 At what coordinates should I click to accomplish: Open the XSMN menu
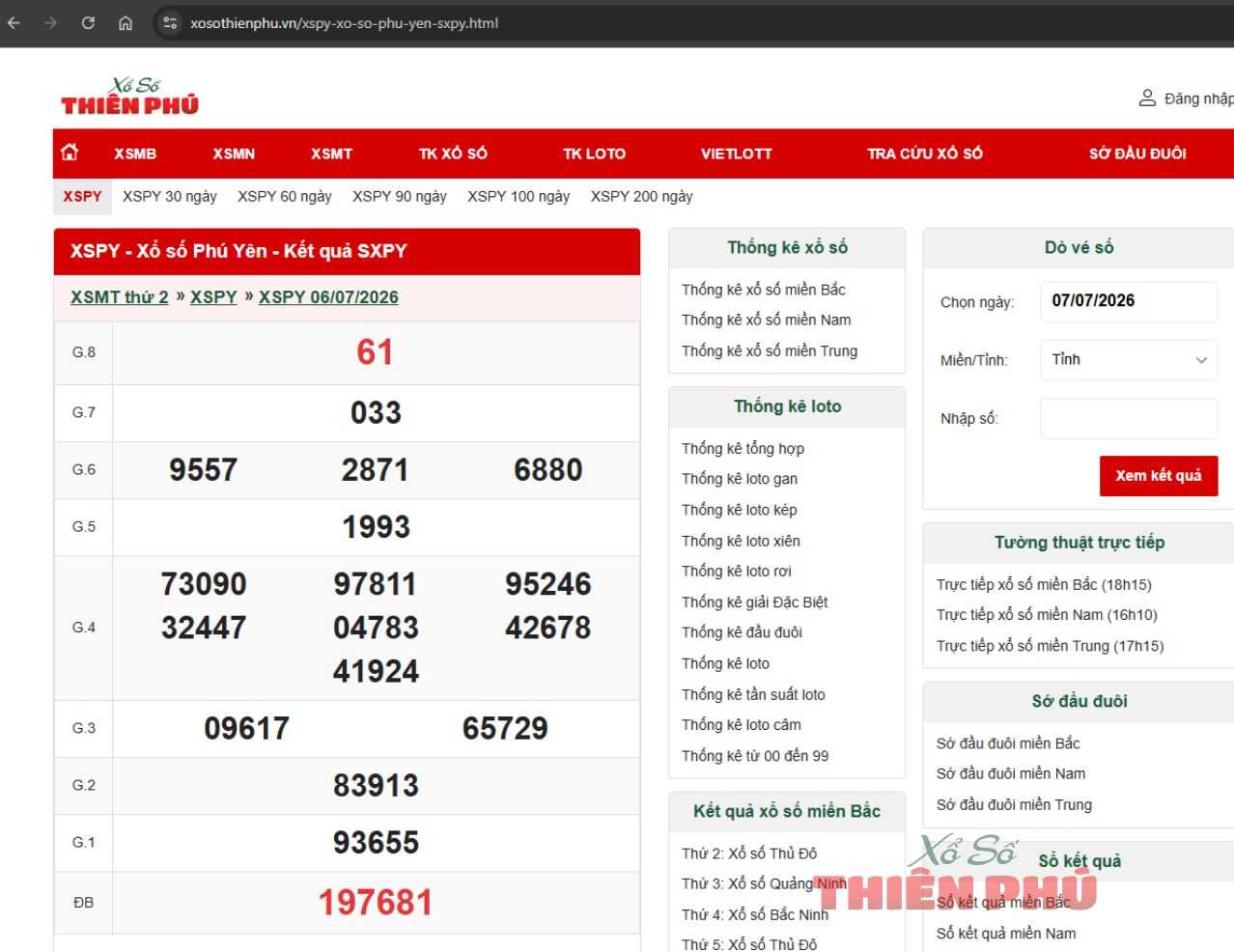pyautogui.click(x=234, y=154)
